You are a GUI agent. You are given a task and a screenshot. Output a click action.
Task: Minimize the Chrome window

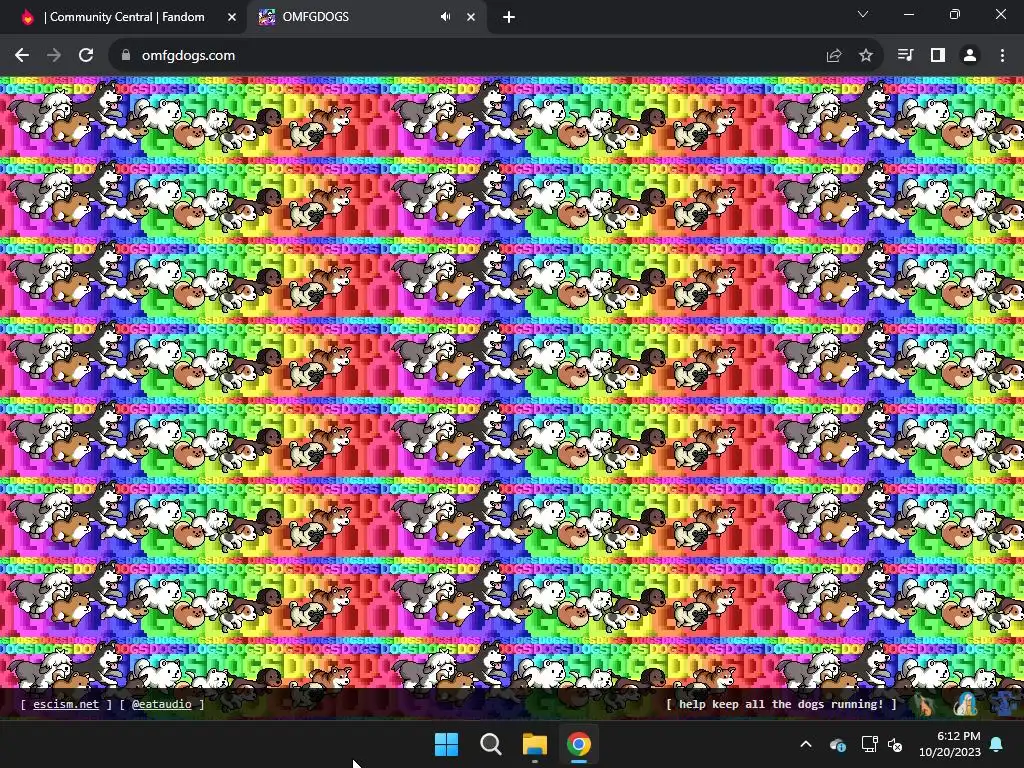coord(909,14)
